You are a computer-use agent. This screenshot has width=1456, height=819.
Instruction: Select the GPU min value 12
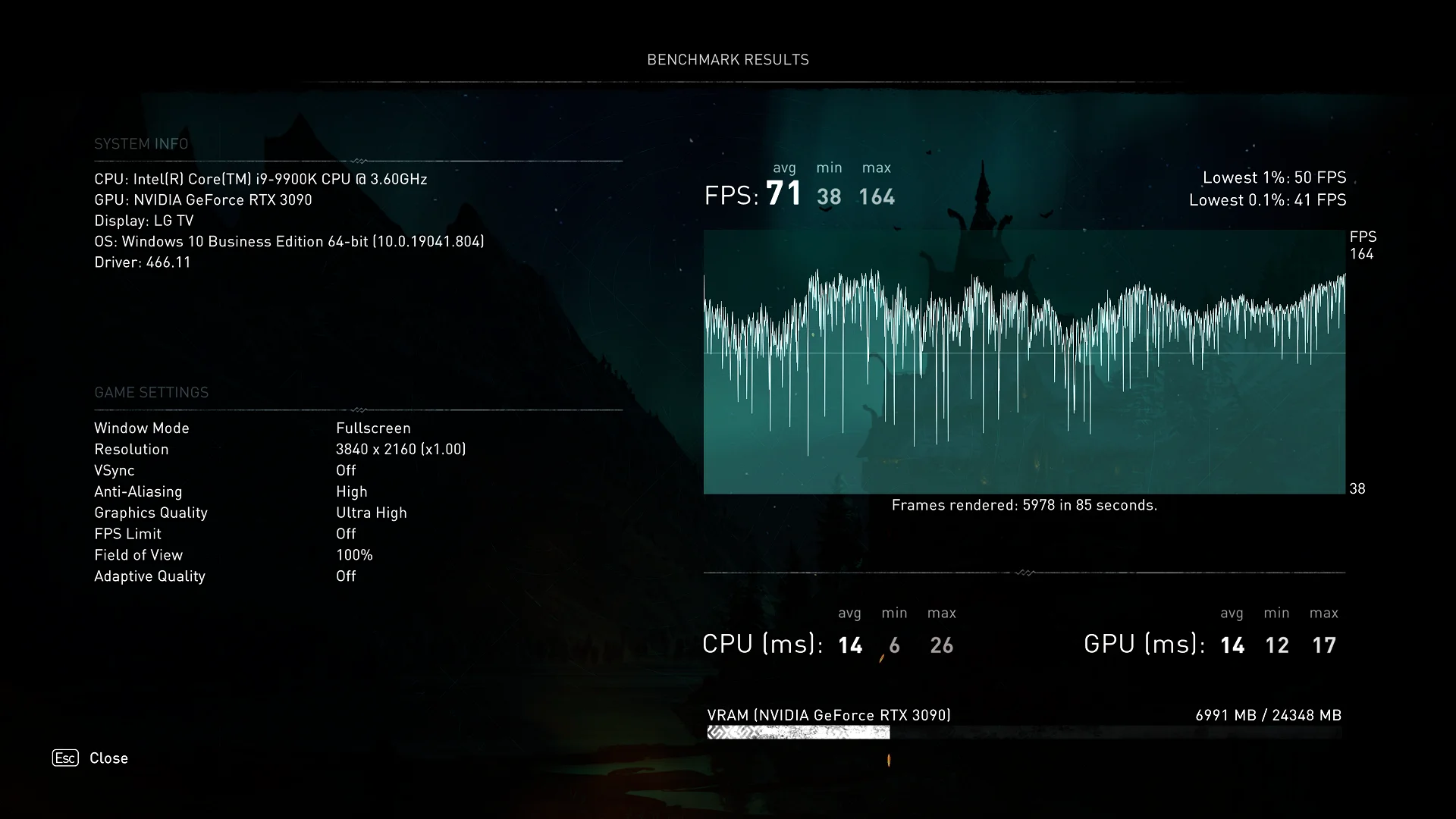[x=1277, y=645]
